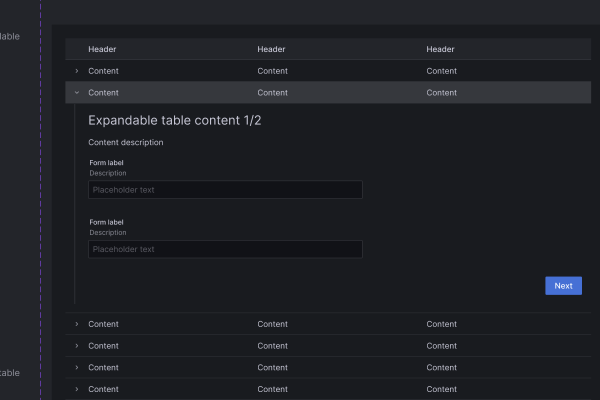This screenshot has height=400, width=600.
Task: Click the first 'Form label' text
Action: pos(106,163)
